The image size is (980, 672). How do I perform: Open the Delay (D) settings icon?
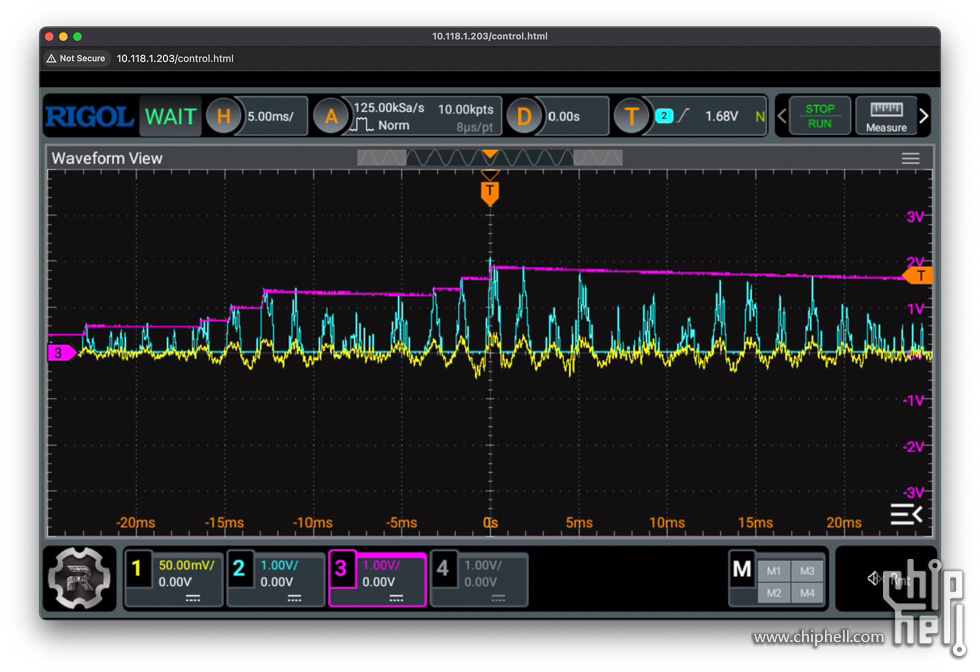[524, 116]
